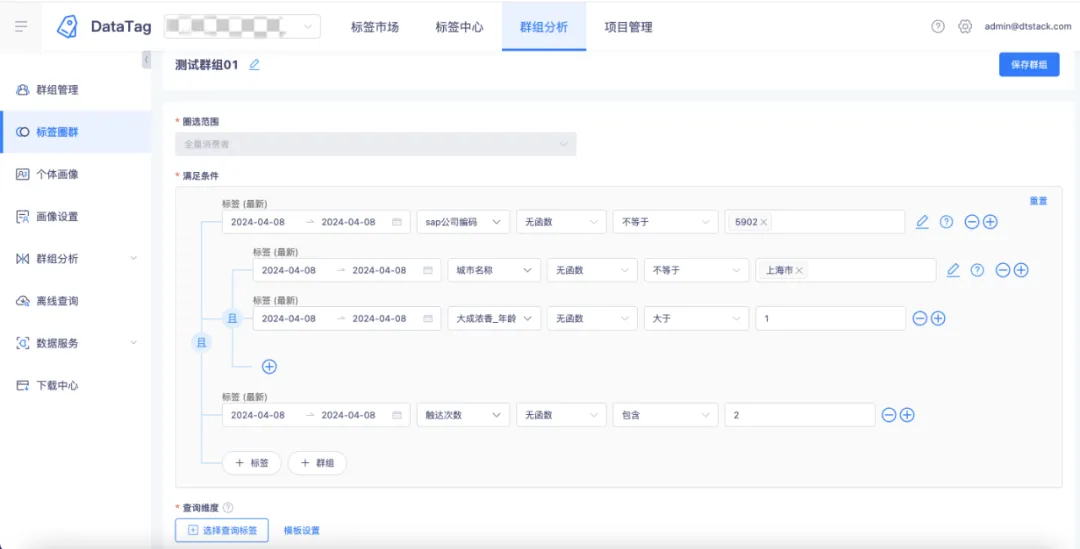This screenshot has height=549, width=1080.
Task: Open the calendar icon in the 触达次数 date range
Action: tap(397, 415)
